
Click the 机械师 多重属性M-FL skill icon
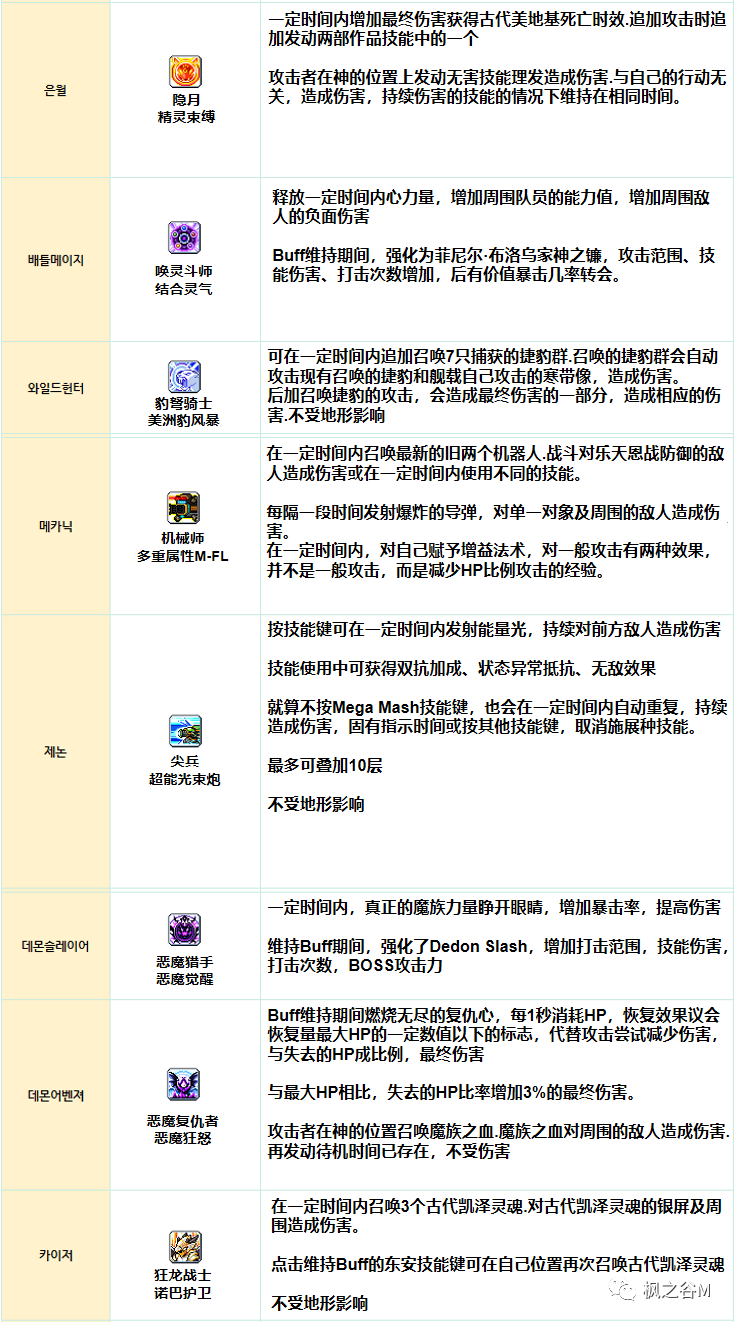pos(184,508)
